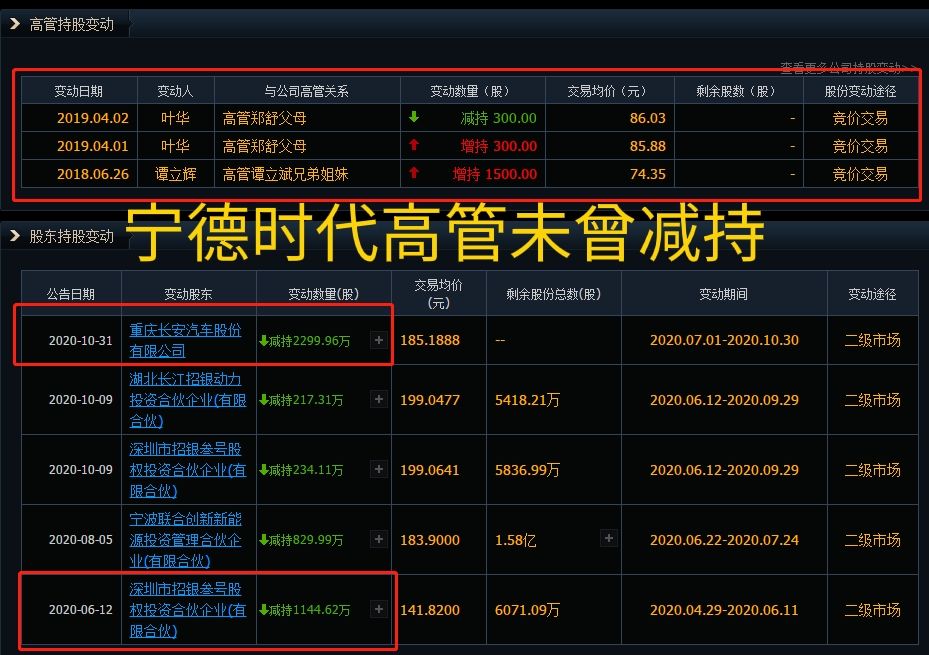Select announcement date 2020-08-05
Image resolution: width=929 pixels, height=655 pixels.
click(x=81, y=540)
